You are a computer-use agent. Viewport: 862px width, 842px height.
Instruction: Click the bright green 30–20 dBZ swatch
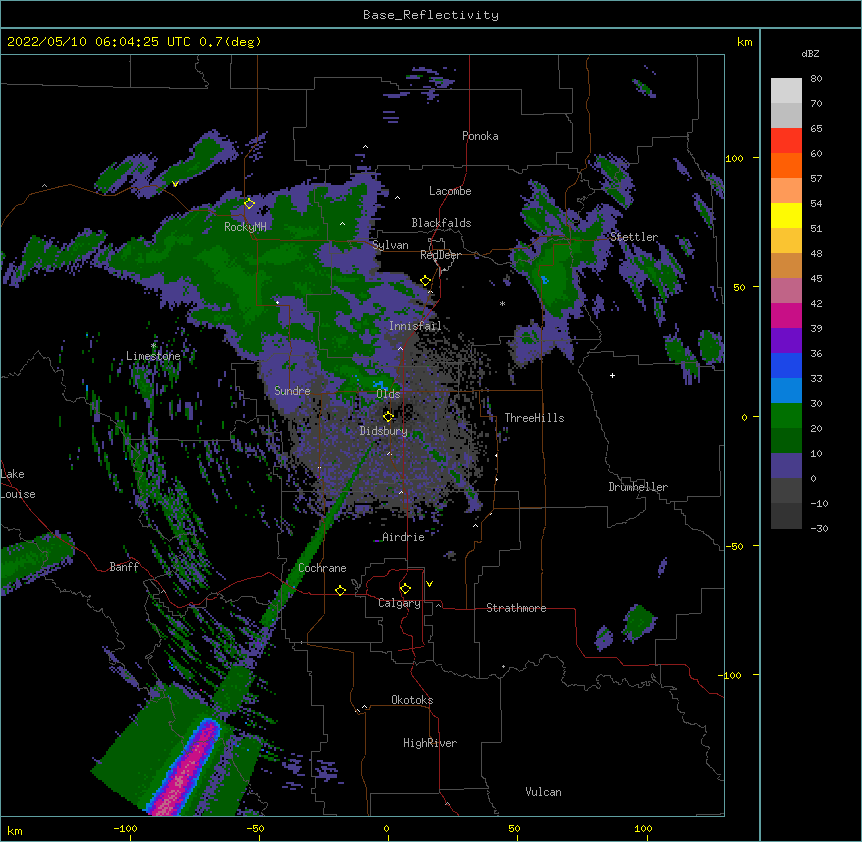point(786,416)
